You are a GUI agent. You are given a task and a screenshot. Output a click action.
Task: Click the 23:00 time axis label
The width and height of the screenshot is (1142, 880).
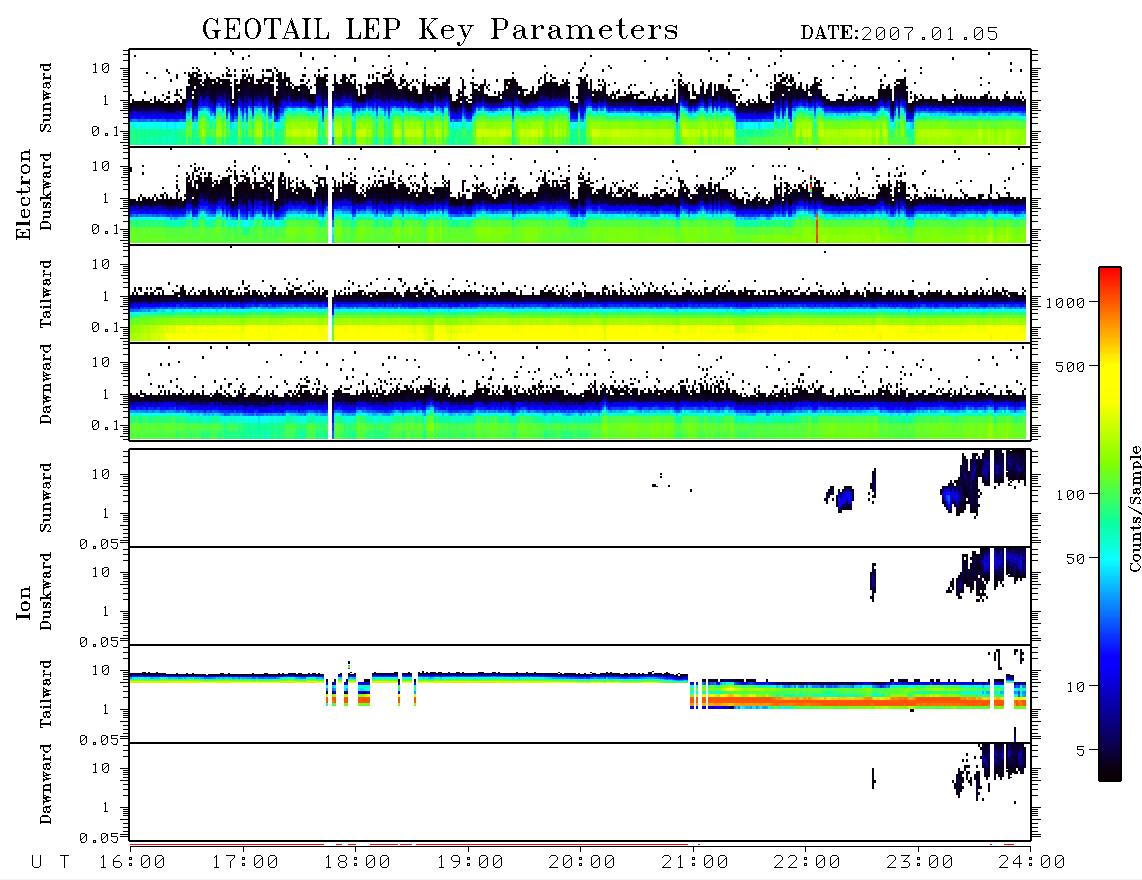pyautogui.click(x=920, y=863)
